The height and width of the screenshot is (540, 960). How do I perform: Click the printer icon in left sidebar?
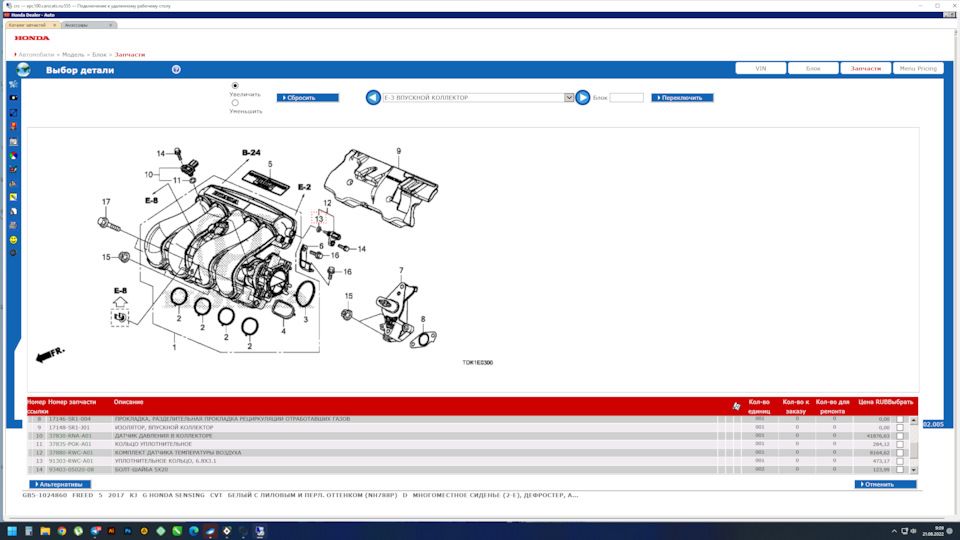13,225
